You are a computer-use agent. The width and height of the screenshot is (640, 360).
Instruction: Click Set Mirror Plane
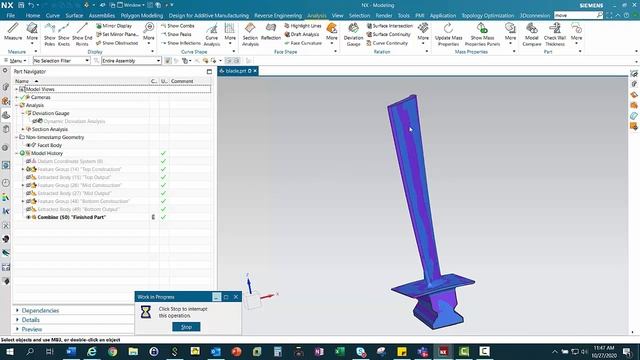pyautogui.click(x=117, y=34)
